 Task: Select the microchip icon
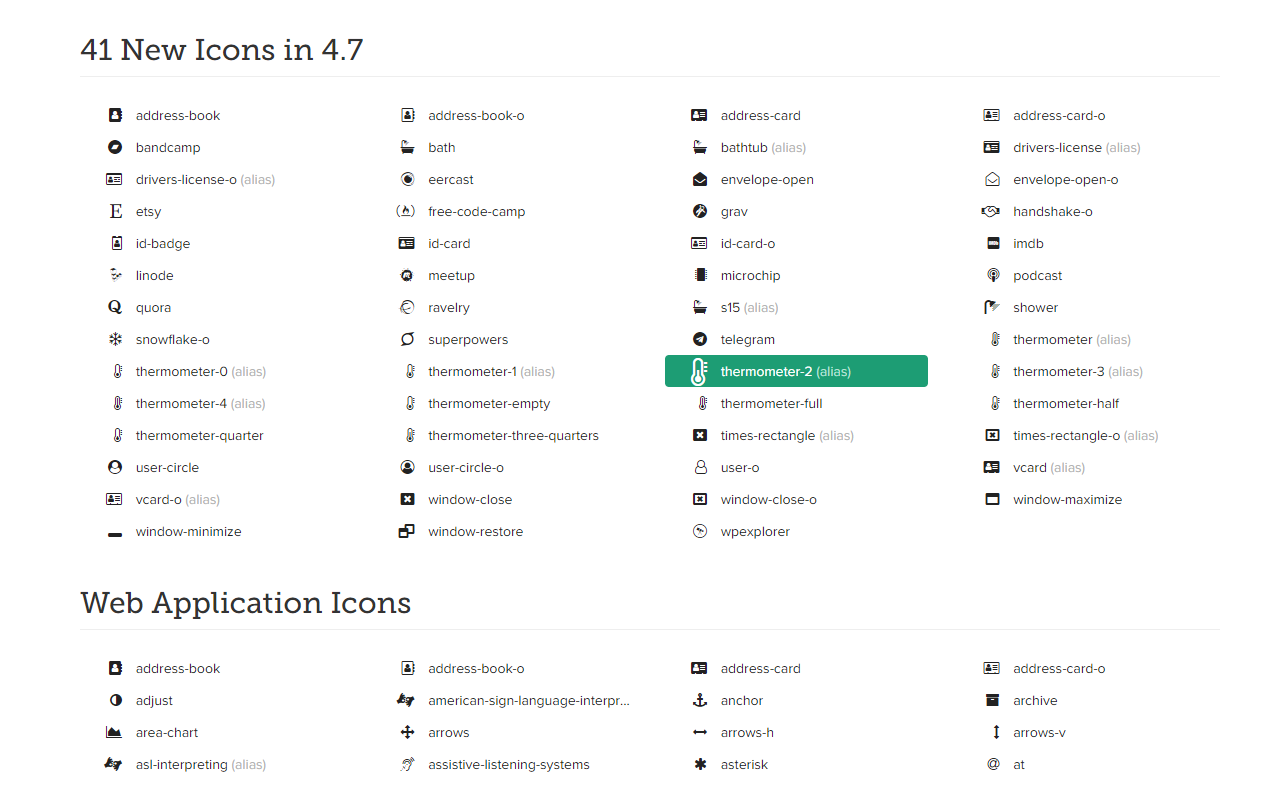point(700,276)
